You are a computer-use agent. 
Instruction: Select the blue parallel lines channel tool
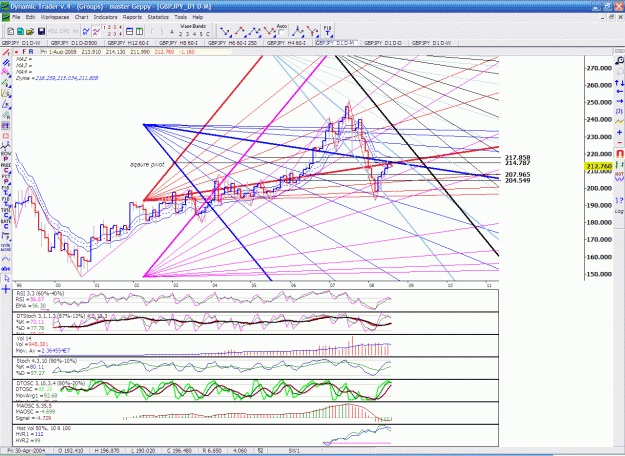[x=6, y=63]
